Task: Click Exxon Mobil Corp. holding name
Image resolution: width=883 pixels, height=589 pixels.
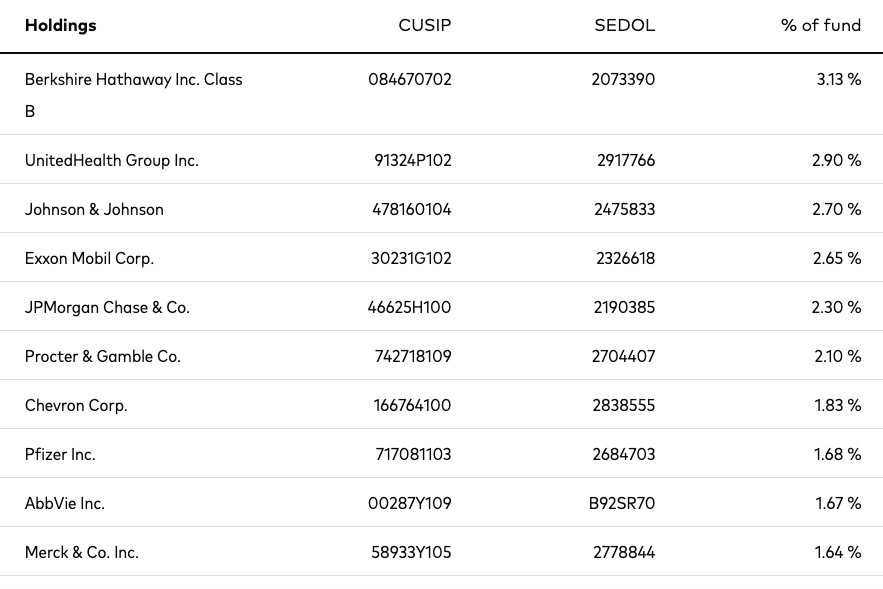Action: (89, 258)
